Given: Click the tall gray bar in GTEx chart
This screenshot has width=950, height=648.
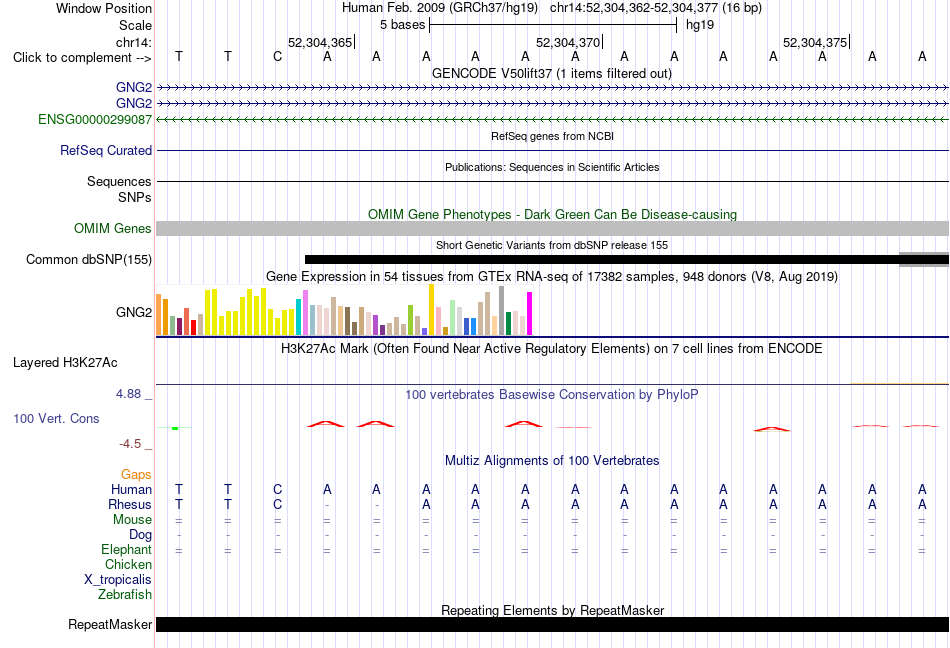Looking at the screenshot, I should (502, 311).
